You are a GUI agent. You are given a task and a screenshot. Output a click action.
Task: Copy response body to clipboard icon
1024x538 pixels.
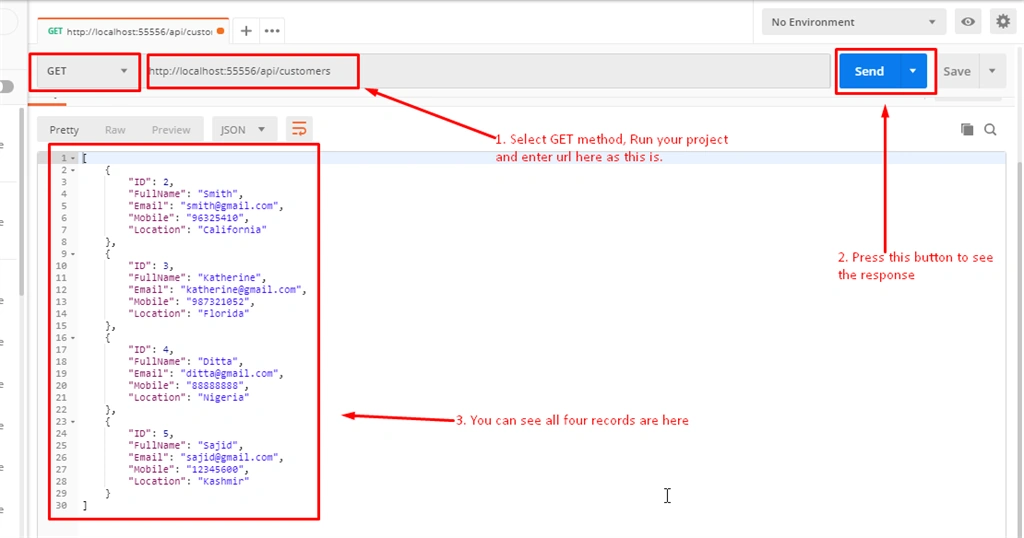(x=967, y=129)
